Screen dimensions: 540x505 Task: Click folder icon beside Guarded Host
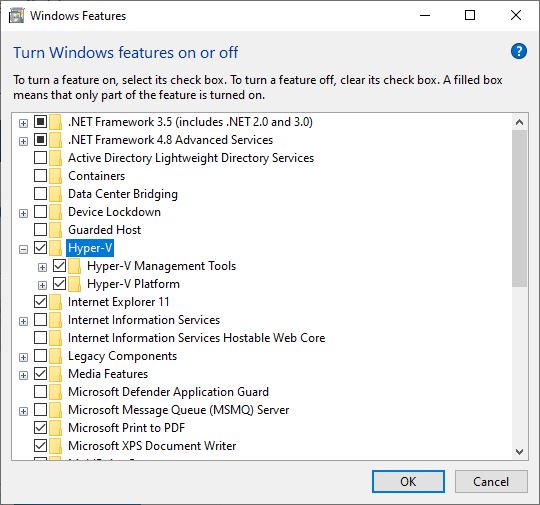click(x=55, y=230)
